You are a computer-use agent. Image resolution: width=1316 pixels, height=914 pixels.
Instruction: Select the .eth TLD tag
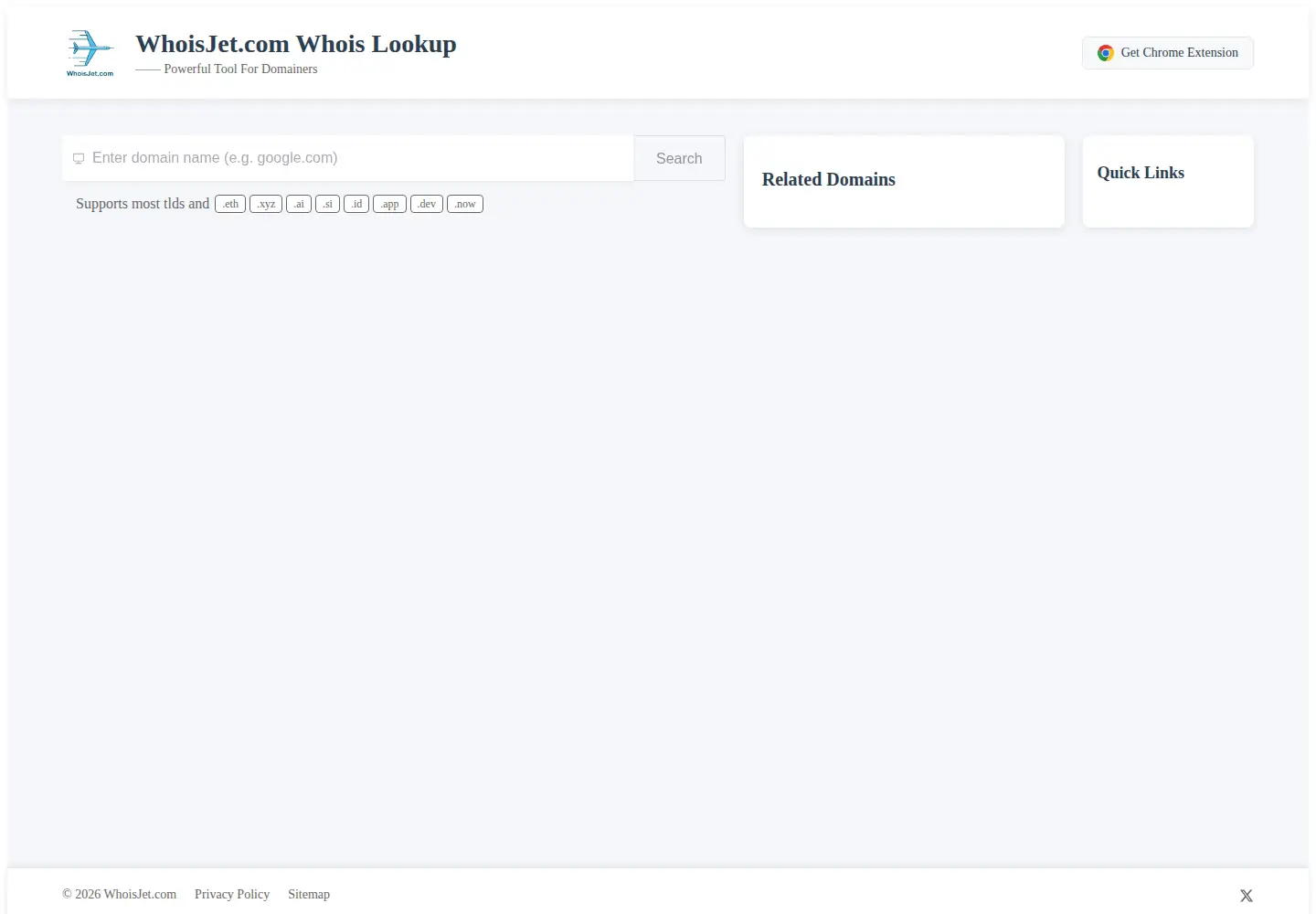(230, 204)
